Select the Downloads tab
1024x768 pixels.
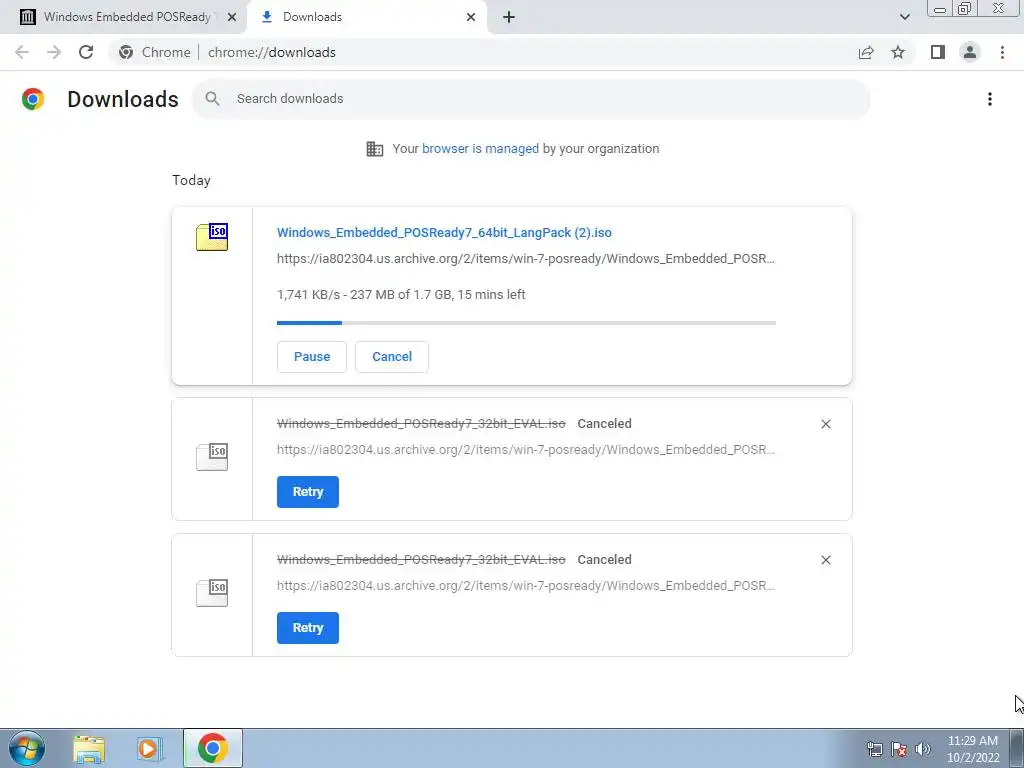click(366, 17)
